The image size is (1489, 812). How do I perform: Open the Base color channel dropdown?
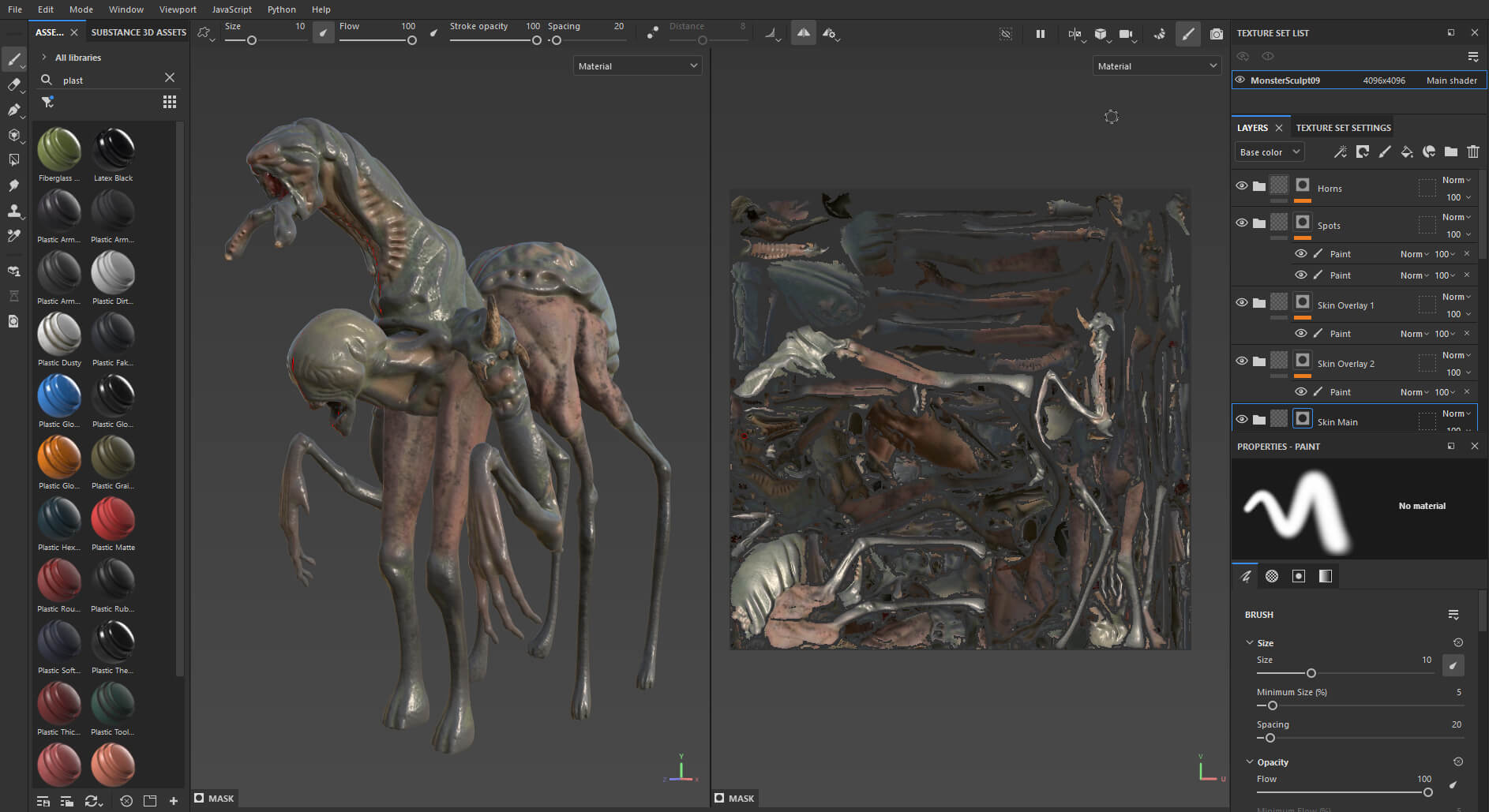pos(1269,152)
